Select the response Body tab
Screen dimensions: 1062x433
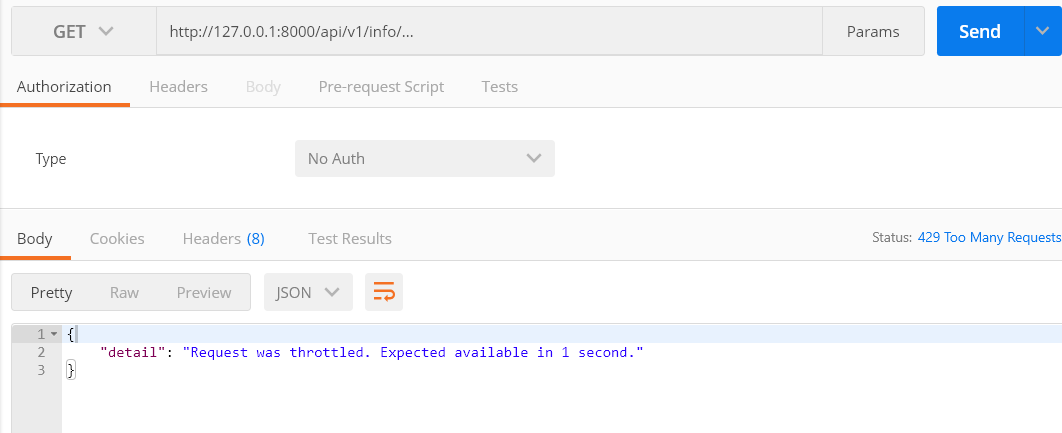pyautogui.click(x=34, y=238)
